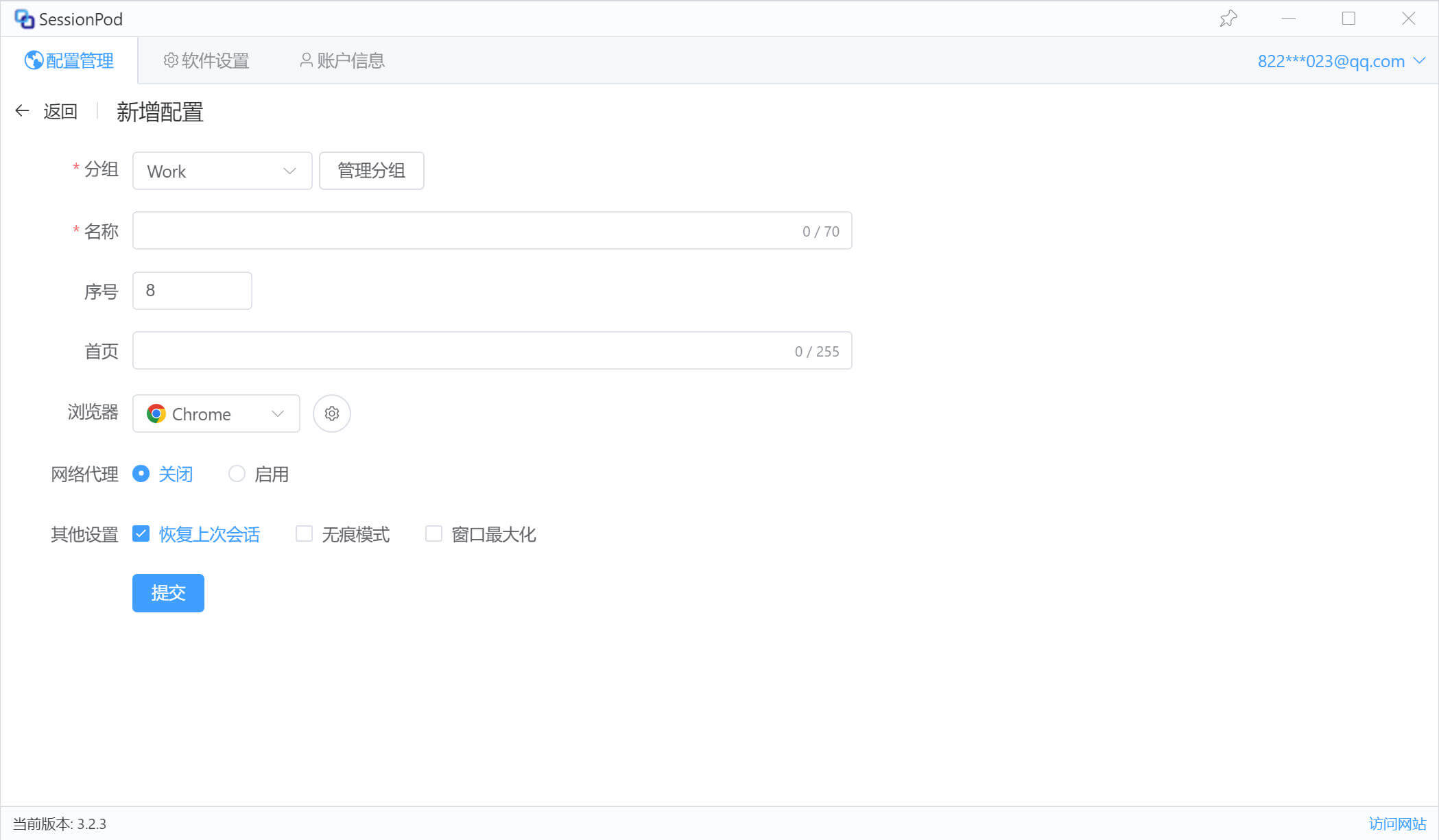Viewport: 1439px width, 840px height.
Task: Click the Chrome browser icon in the selector
Action: pyautogui.click(x=156, y=413)
